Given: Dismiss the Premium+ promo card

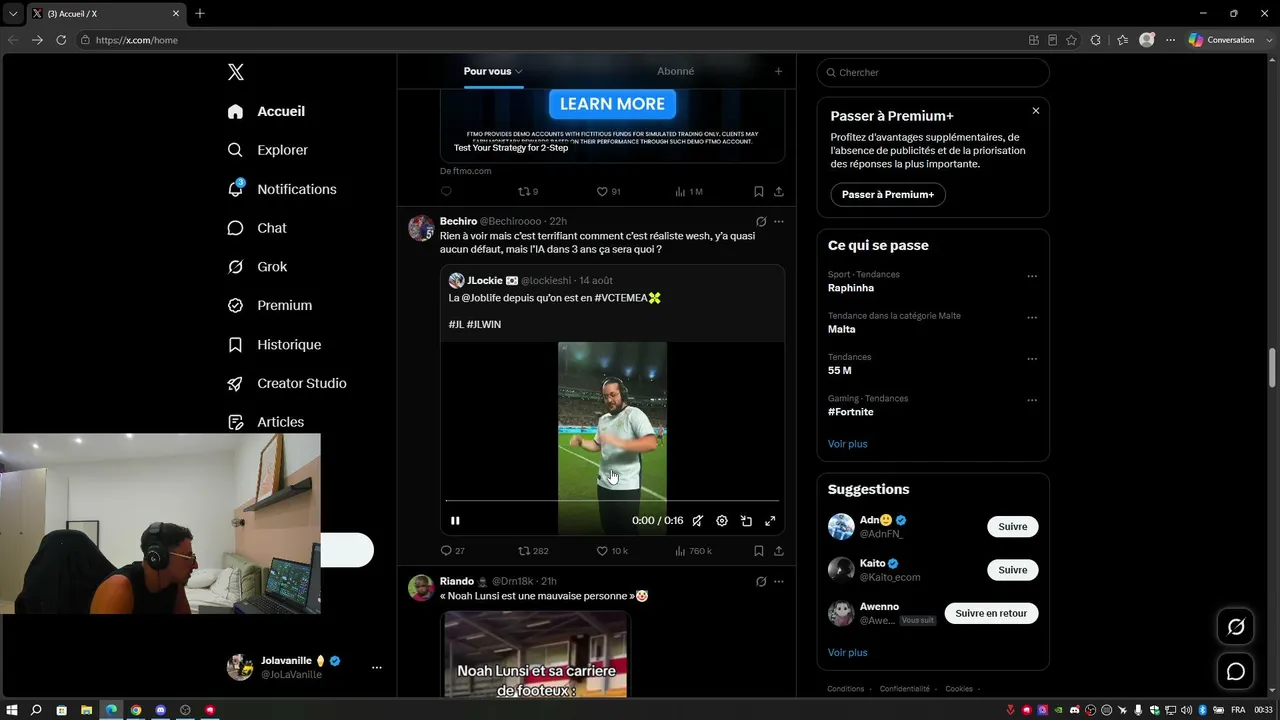Looking at the screenshot, I should pos(1036,111).
